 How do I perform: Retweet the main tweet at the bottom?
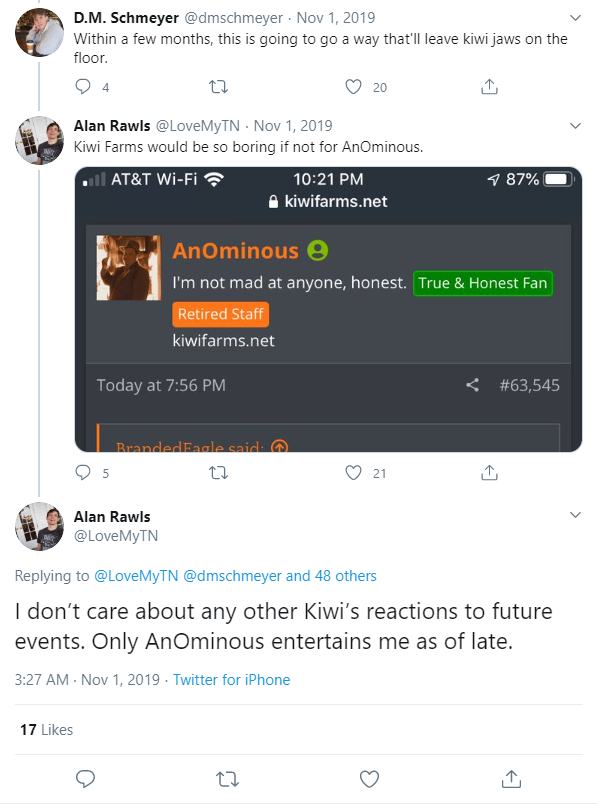coord(227,779)
